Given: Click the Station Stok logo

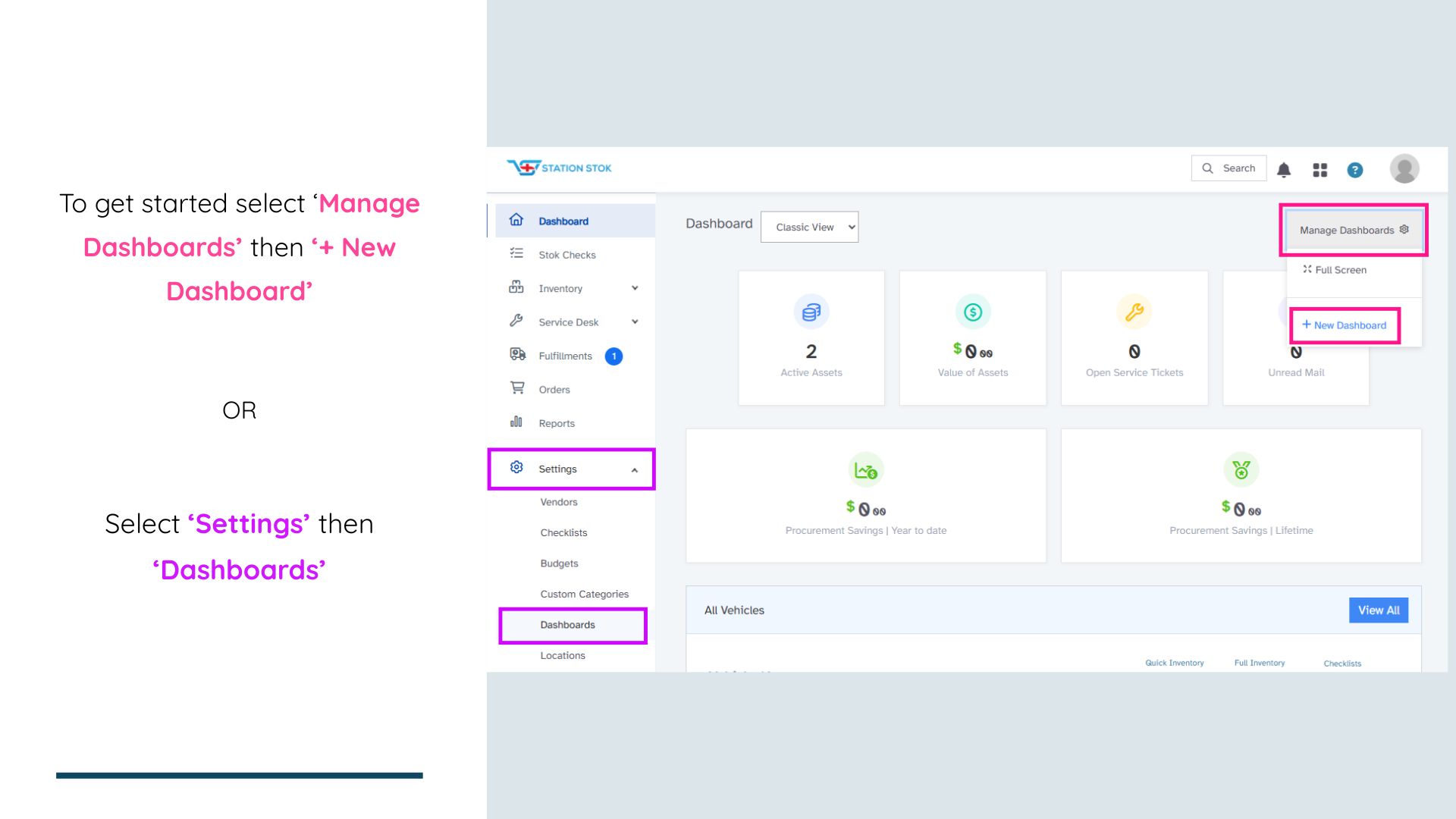Looking at the screenshot, I should coord(560,168).
